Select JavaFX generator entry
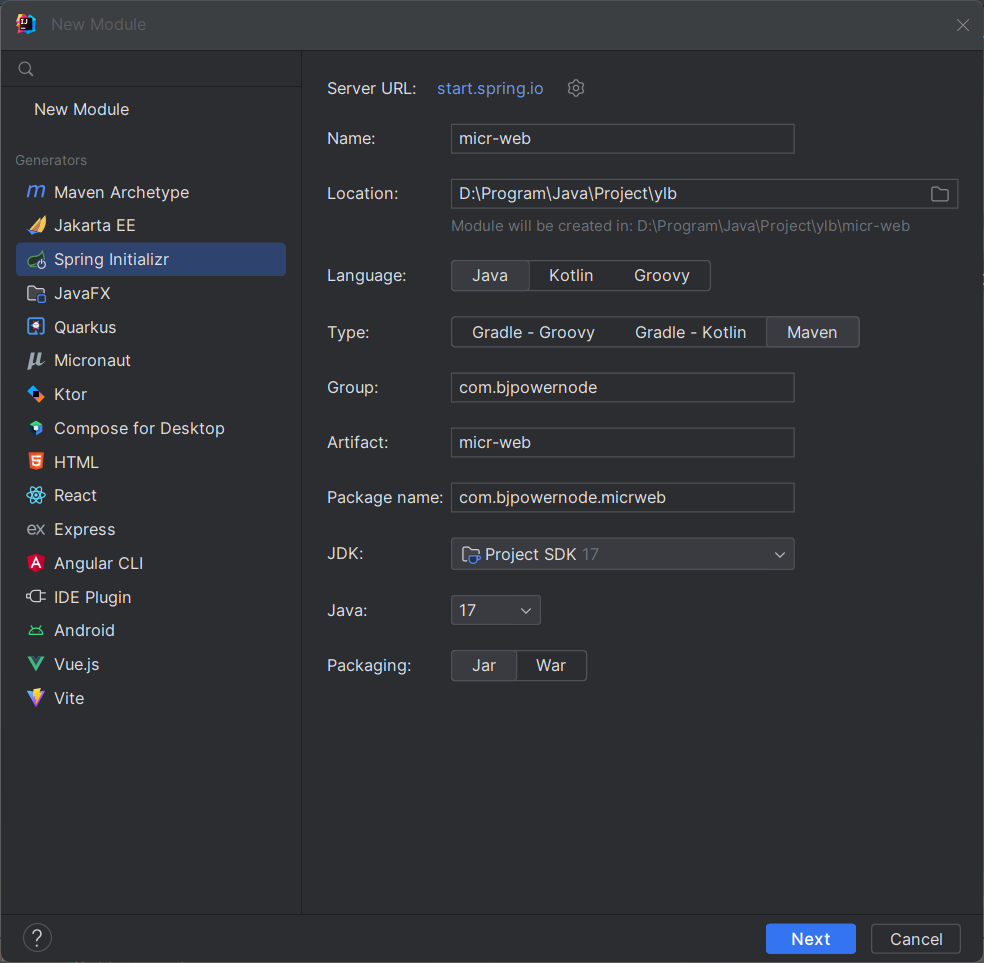 [x=151, y=293]
